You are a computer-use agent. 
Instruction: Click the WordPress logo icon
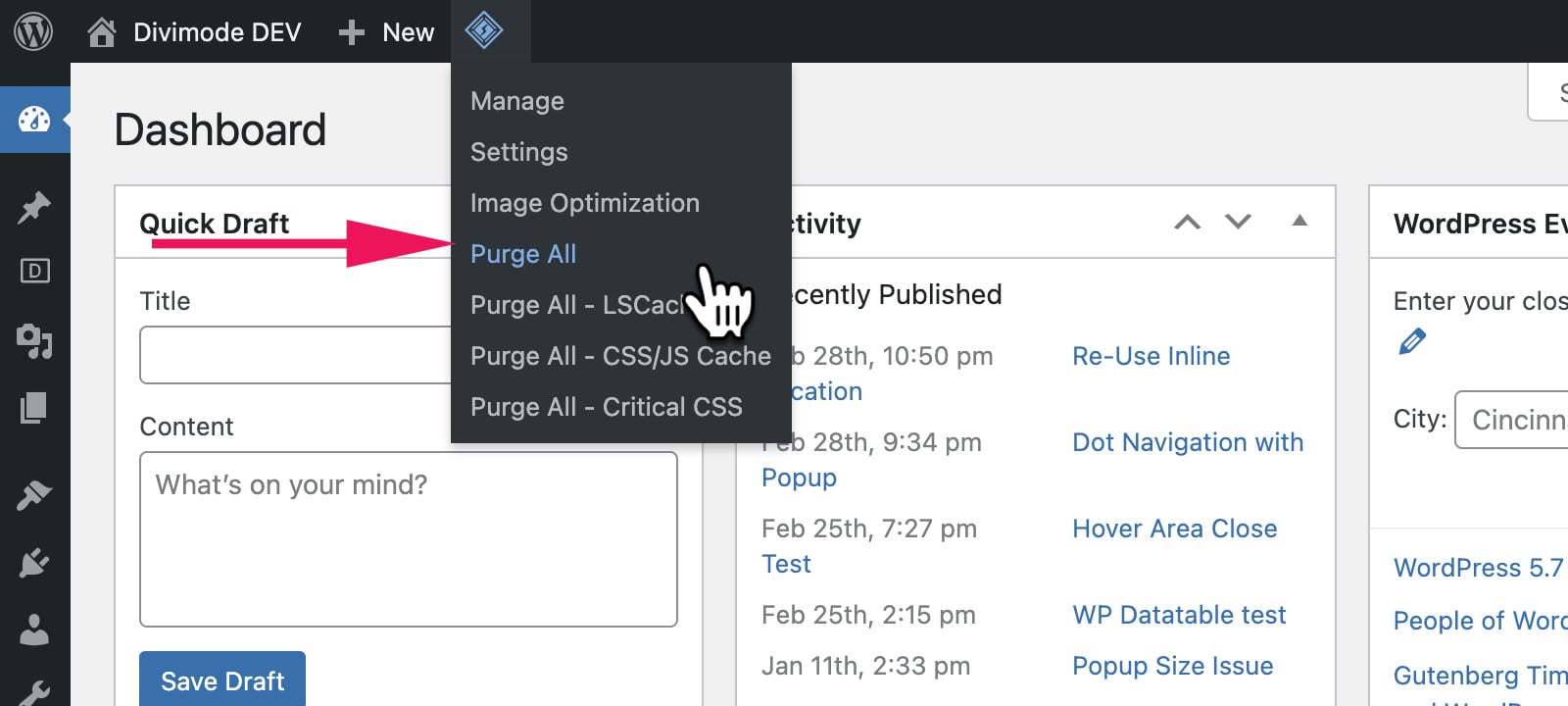[33, 31]
